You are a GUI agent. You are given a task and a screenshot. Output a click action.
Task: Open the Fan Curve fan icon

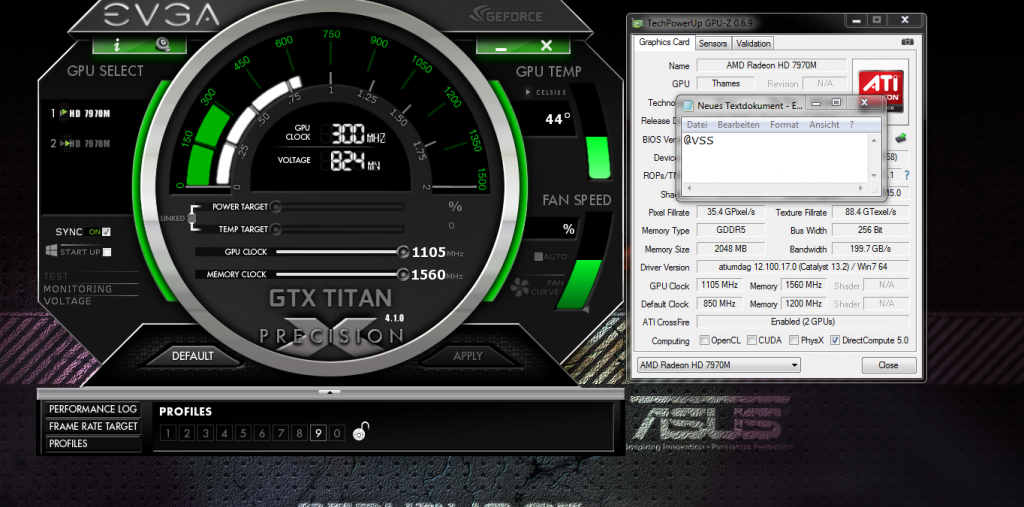click(520, 286)
